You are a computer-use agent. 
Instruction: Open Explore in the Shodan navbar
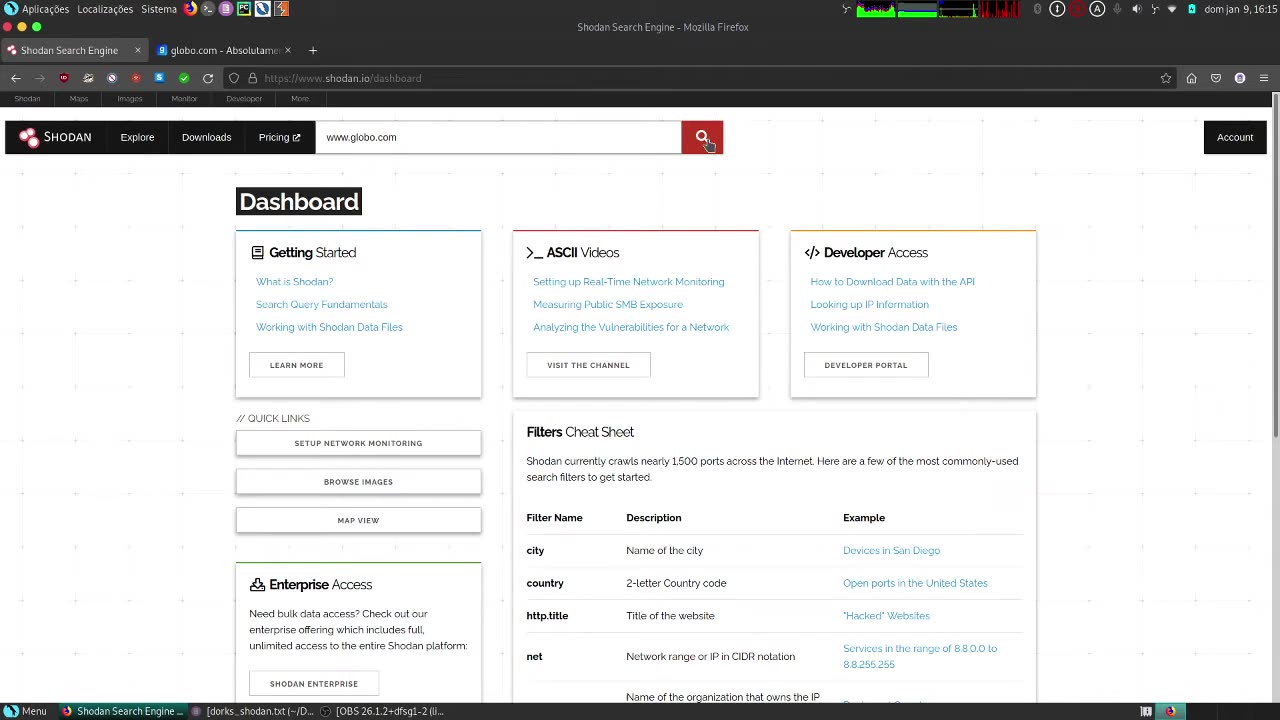click(137, 137)
